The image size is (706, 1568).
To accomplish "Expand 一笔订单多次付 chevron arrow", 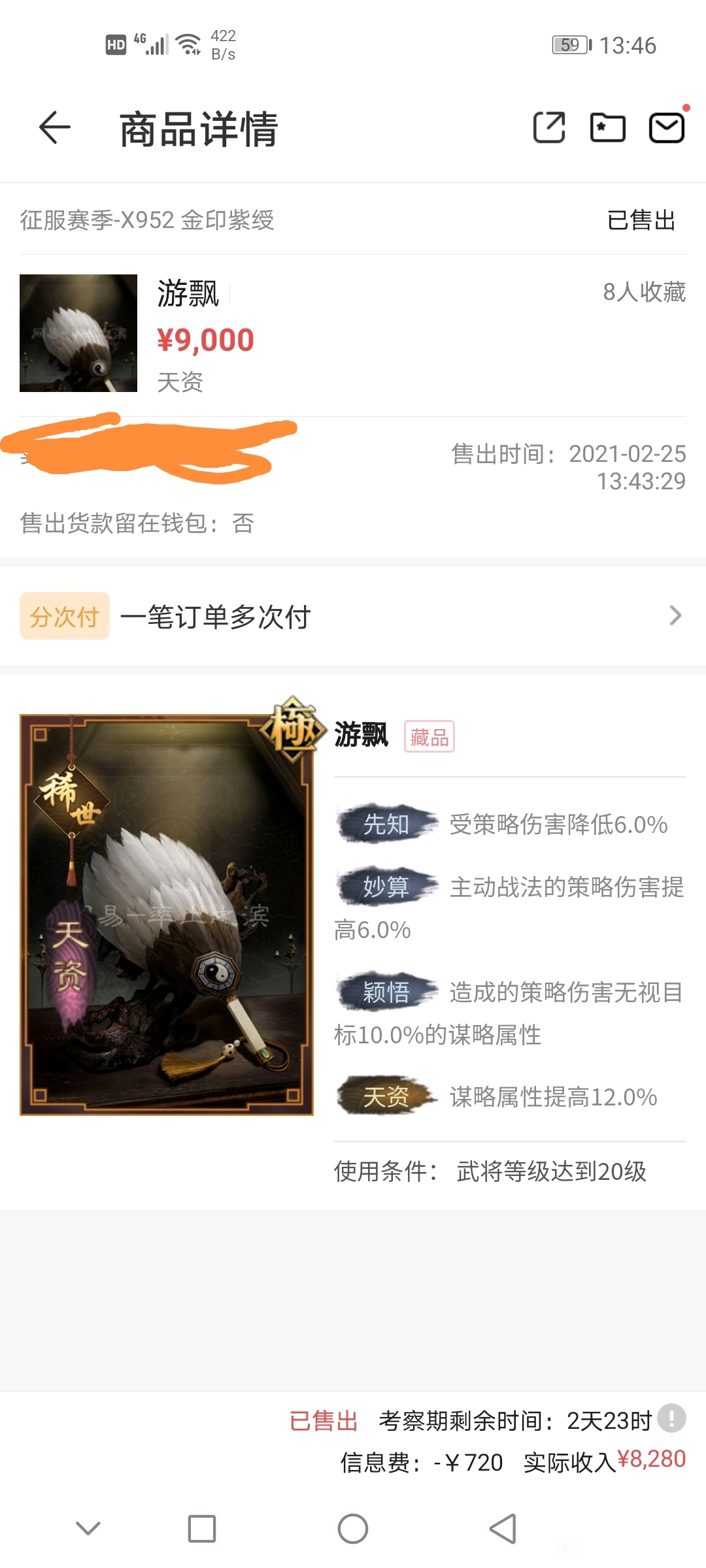I will tap(676, 615).
